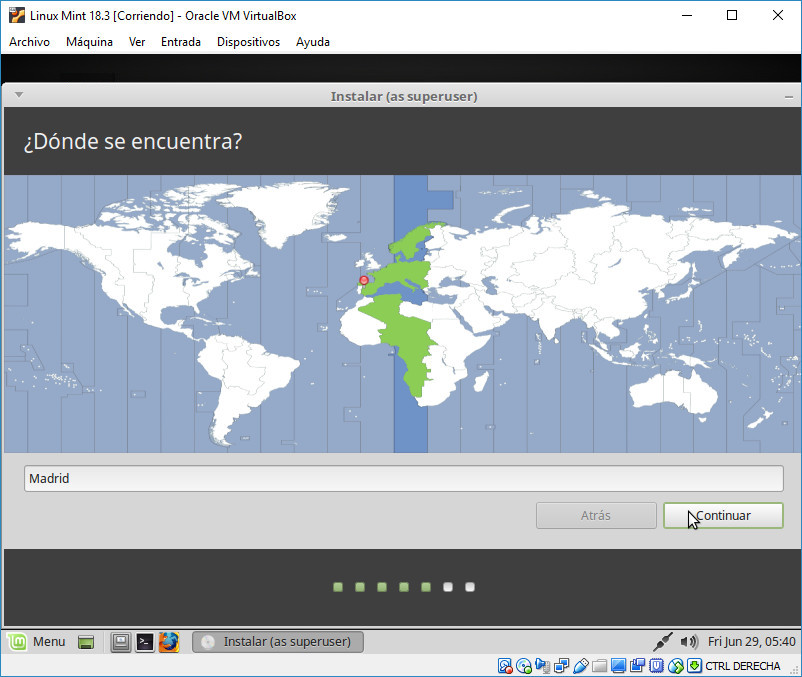The height and width of the screenshot is (677, 802).
Task: Click VirtualBox shared folders indicator
Action: point(599,666)
